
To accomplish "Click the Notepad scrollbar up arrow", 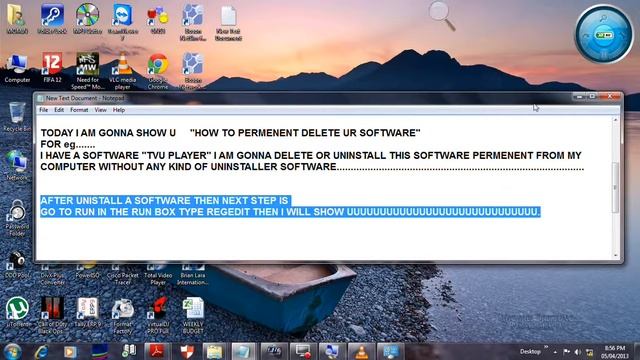I will (x=615, y=120).
